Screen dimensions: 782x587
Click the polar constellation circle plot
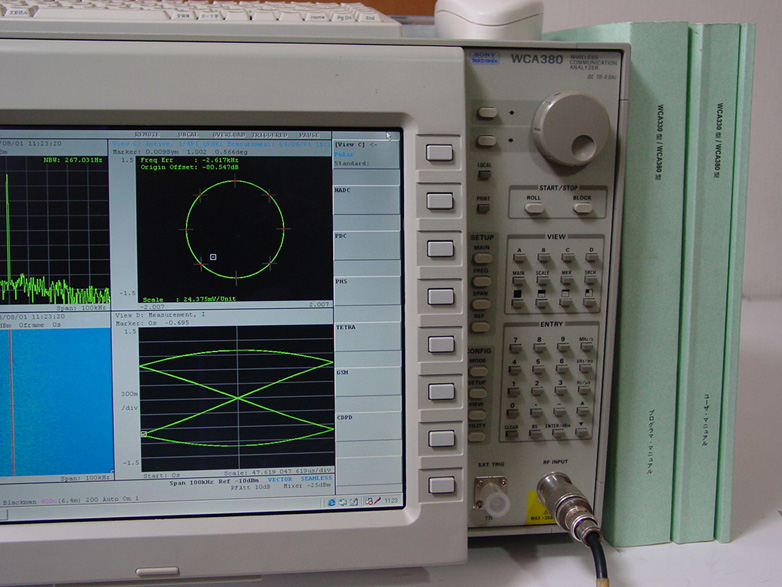[235, 229]
